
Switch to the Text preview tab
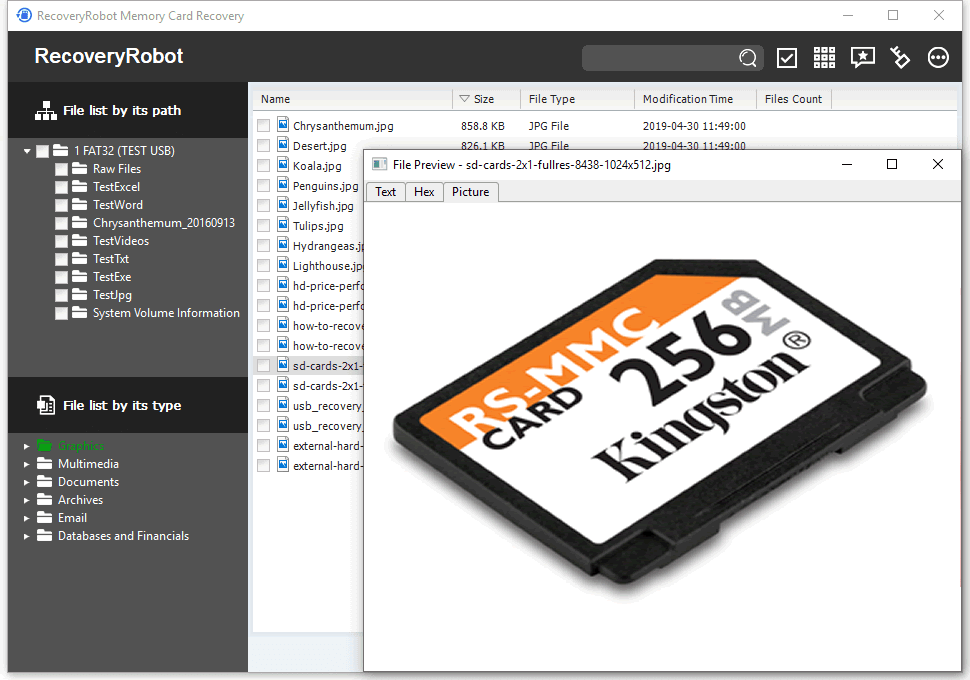coord(385,192)
